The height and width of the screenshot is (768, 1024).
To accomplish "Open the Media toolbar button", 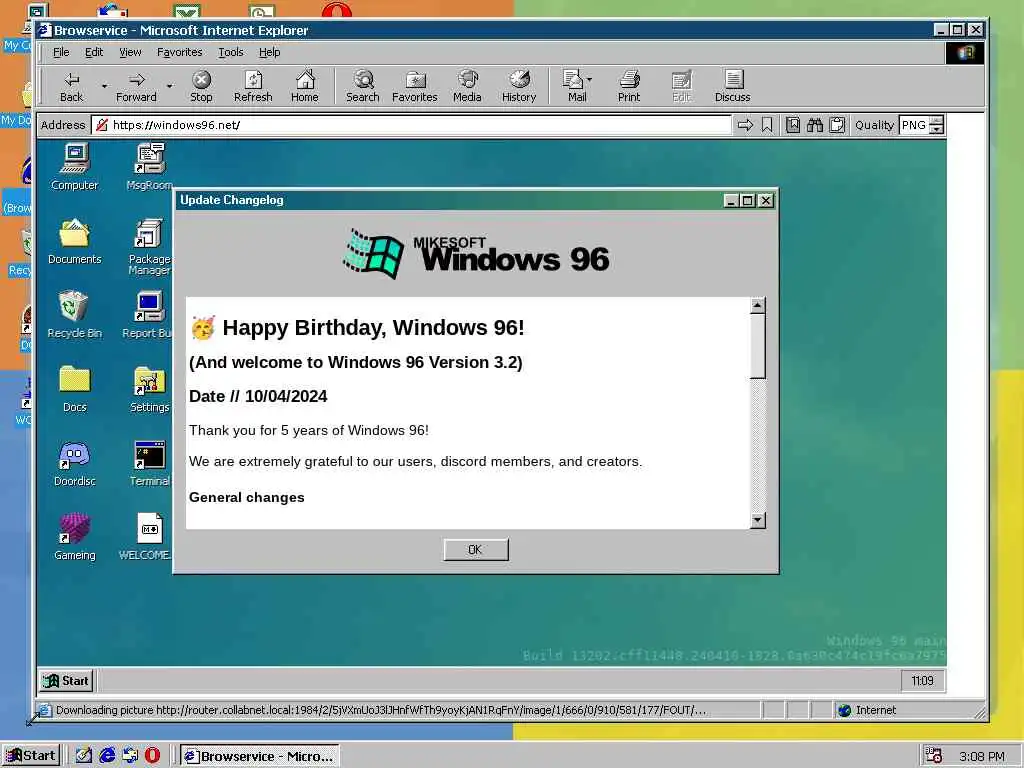I will click(467, 86).
